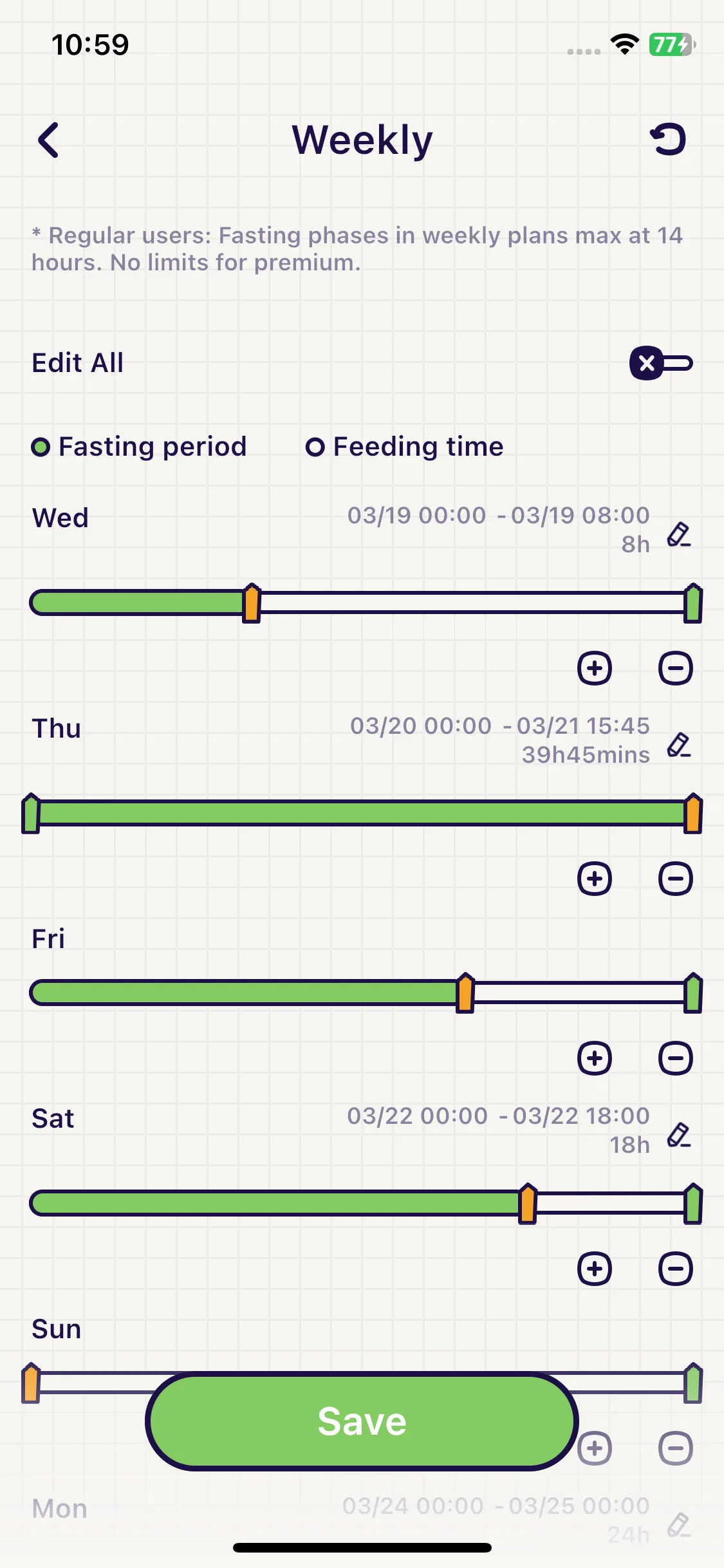724x1568 pixels.
Task: Add a phase with Sat plus icon
Action: point(594,1269)
